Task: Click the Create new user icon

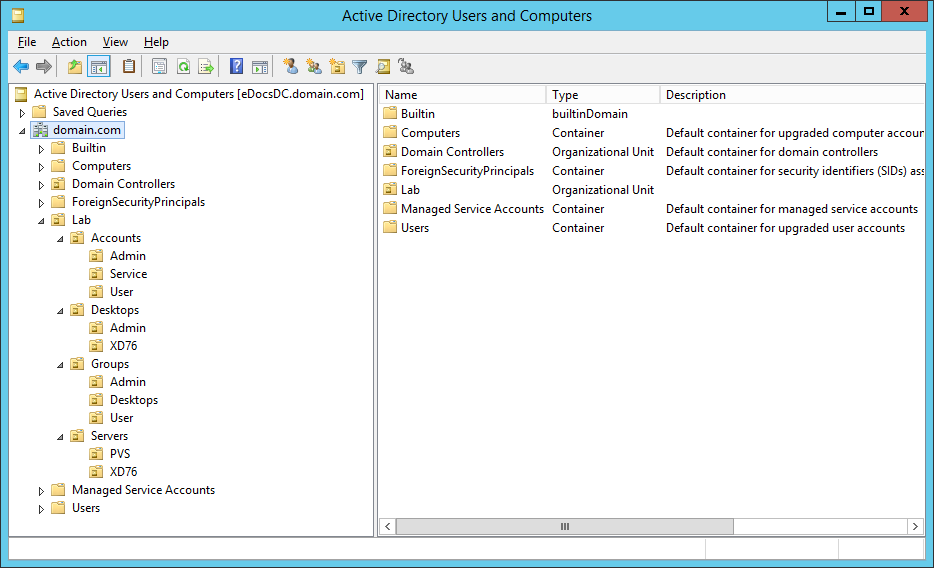Action: point(291,67)
